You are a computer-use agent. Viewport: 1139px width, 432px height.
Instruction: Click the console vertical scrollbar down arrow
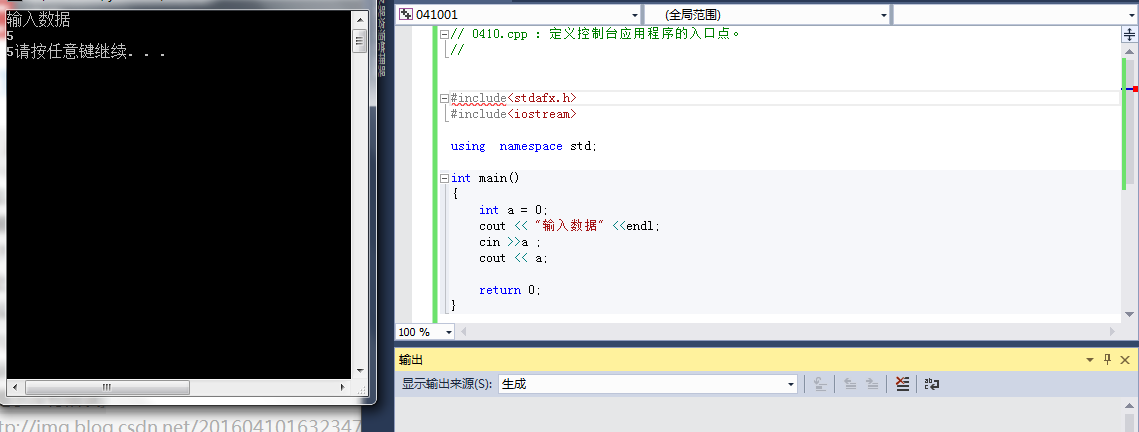(x=359, y=370)
